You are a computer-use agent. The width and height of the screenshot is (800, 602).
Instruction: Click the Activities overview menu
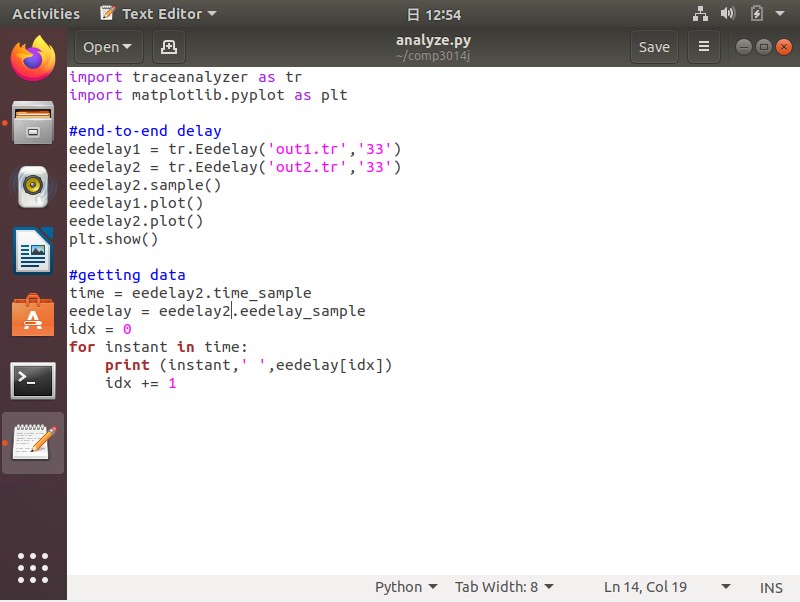46,14
